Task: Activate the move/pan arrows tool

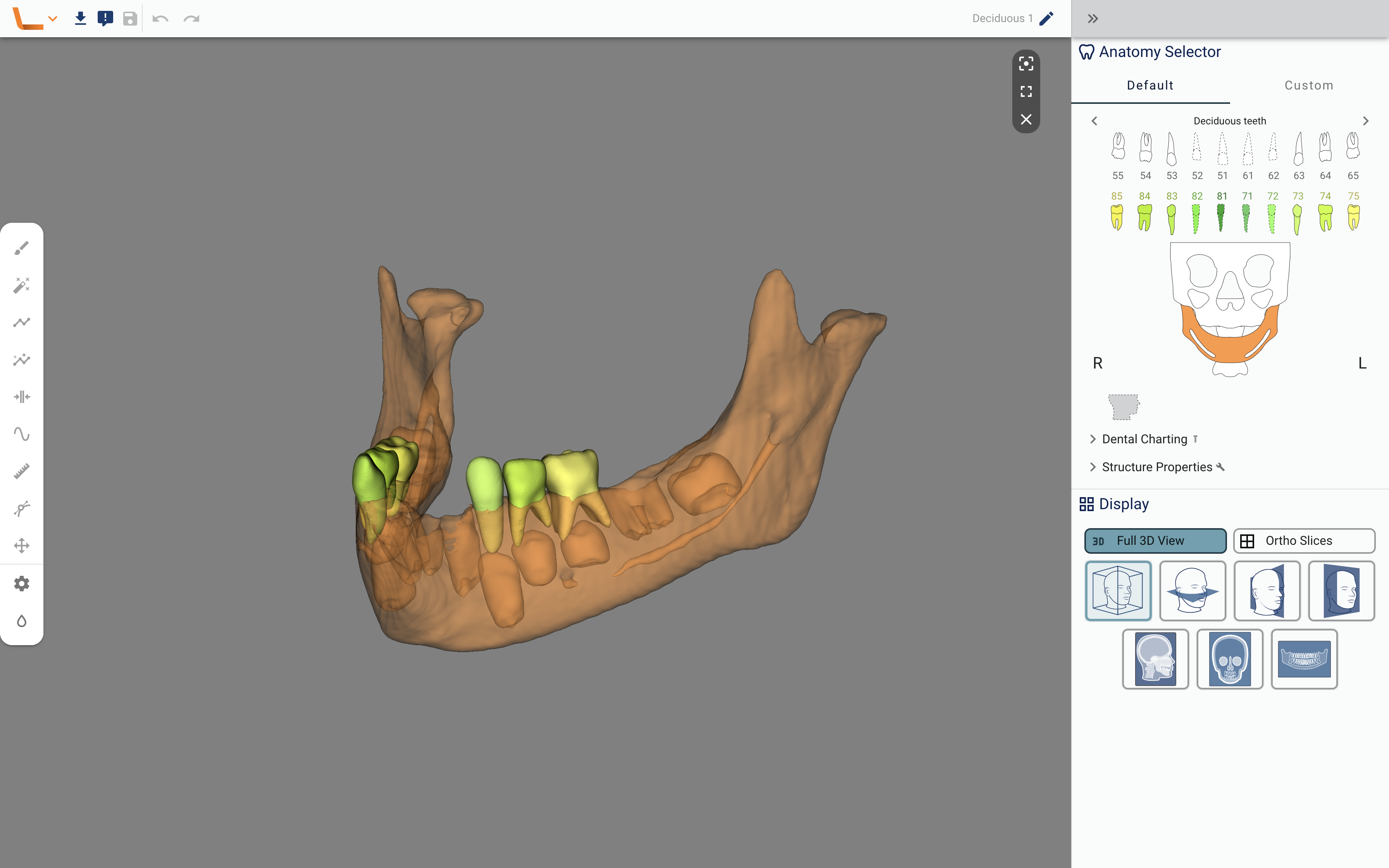Action: [x=22, y=545]
